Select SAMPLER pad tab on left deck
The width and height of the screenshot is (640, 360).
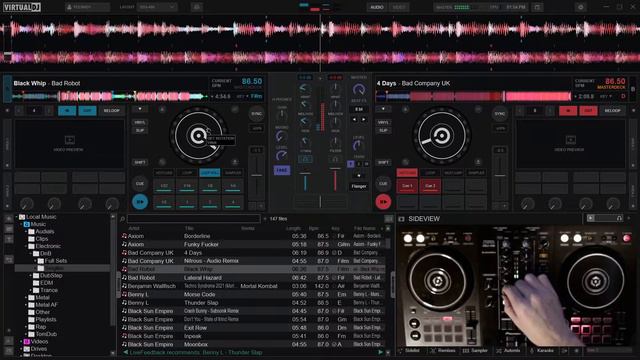pos(233,173)
